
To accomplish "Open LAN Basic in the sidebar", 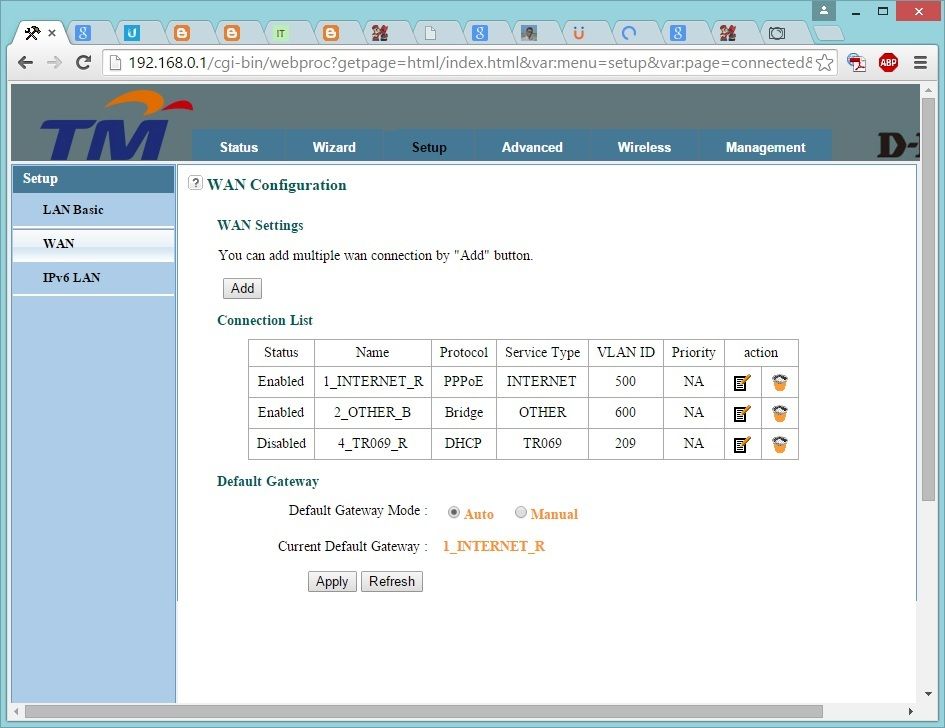I will 73,210.
